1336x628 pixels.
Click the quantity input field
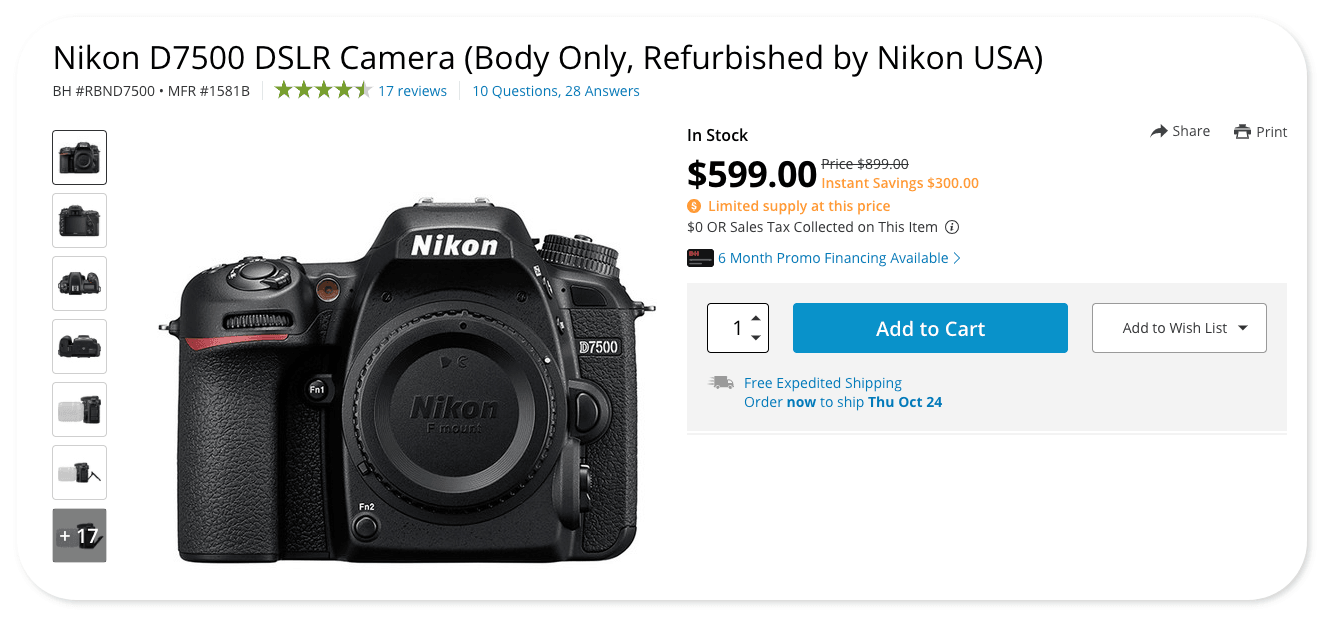coord(730,328)
